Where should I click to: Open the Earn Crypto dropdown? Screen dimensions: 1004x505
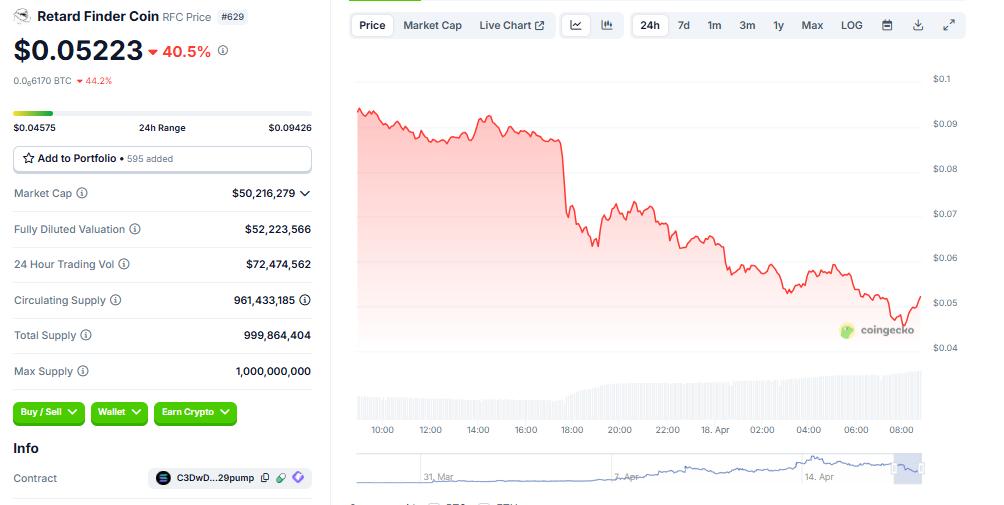click(x=195, y=412)
